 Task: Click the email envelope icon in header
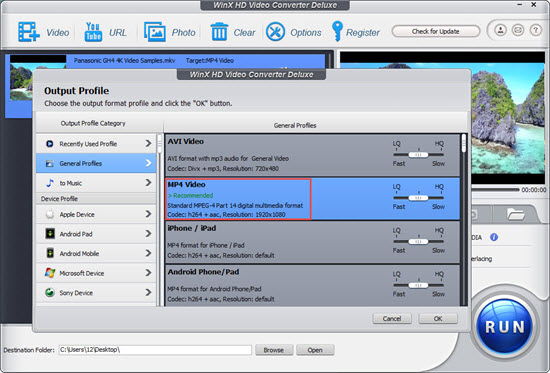tap(518, 30)
